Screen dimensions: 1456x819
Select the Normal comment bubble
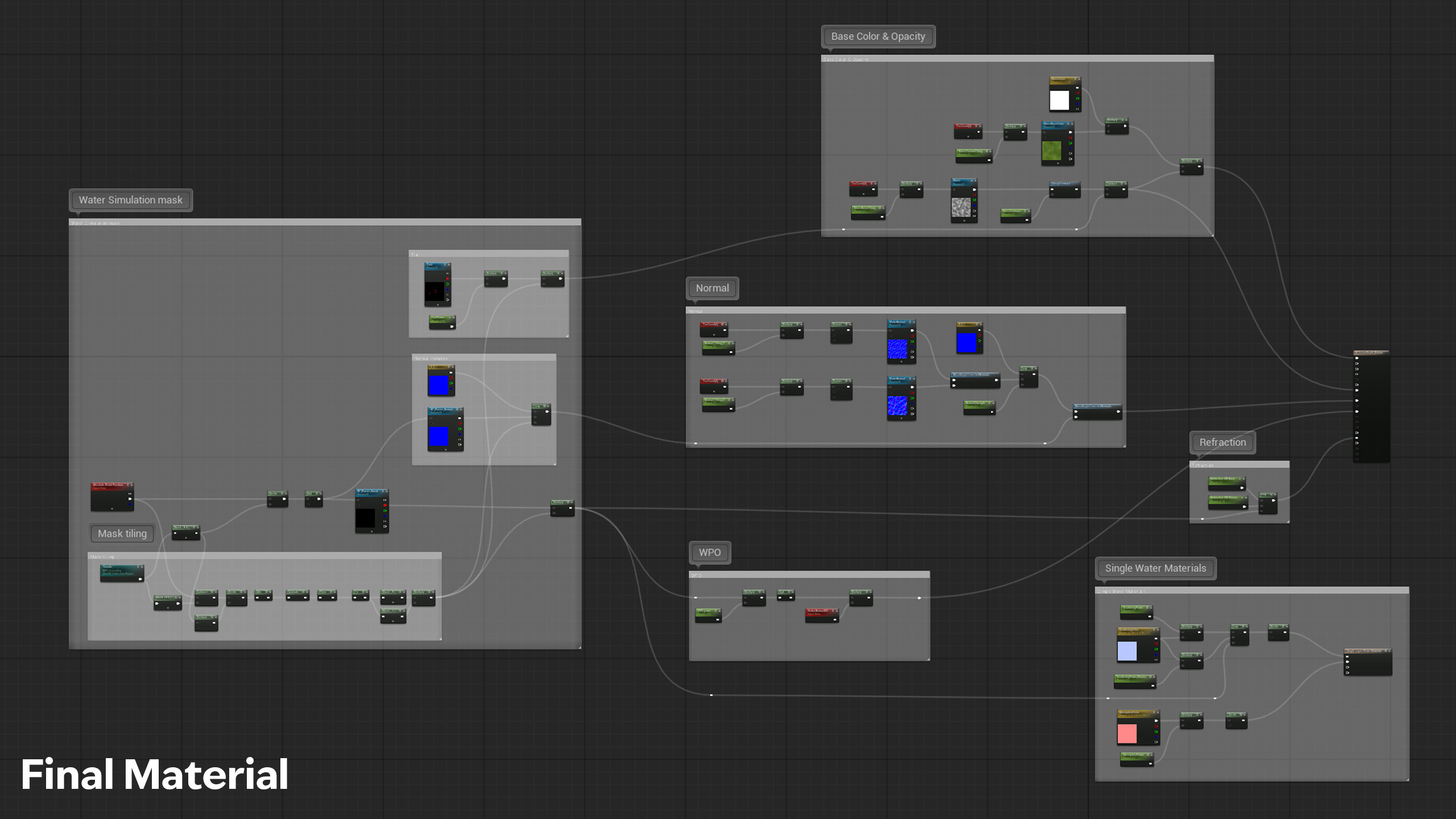(x=712, y=288)
